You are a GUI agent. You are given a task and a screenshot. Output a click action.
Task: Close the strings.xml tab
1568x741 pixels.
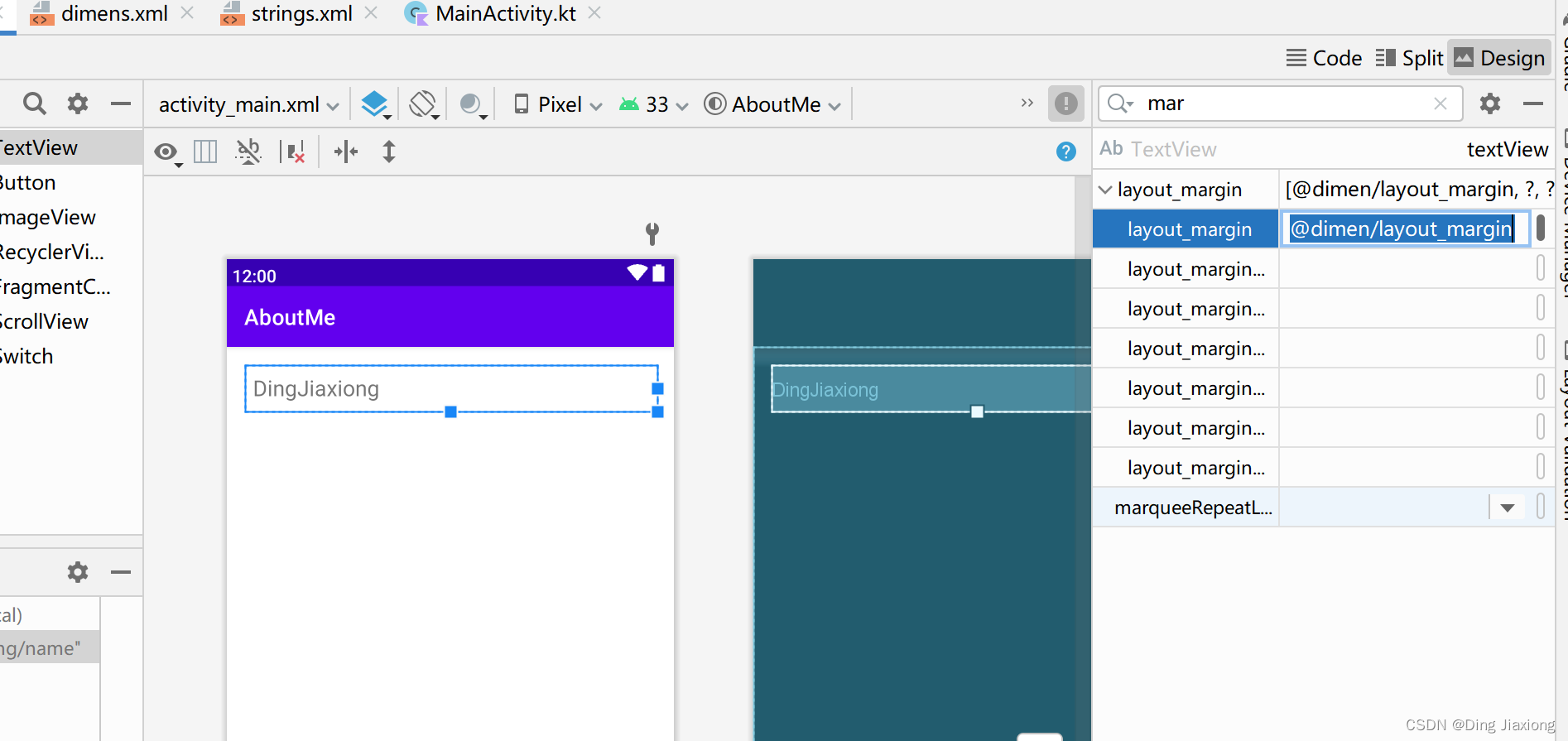pos(371,13)
